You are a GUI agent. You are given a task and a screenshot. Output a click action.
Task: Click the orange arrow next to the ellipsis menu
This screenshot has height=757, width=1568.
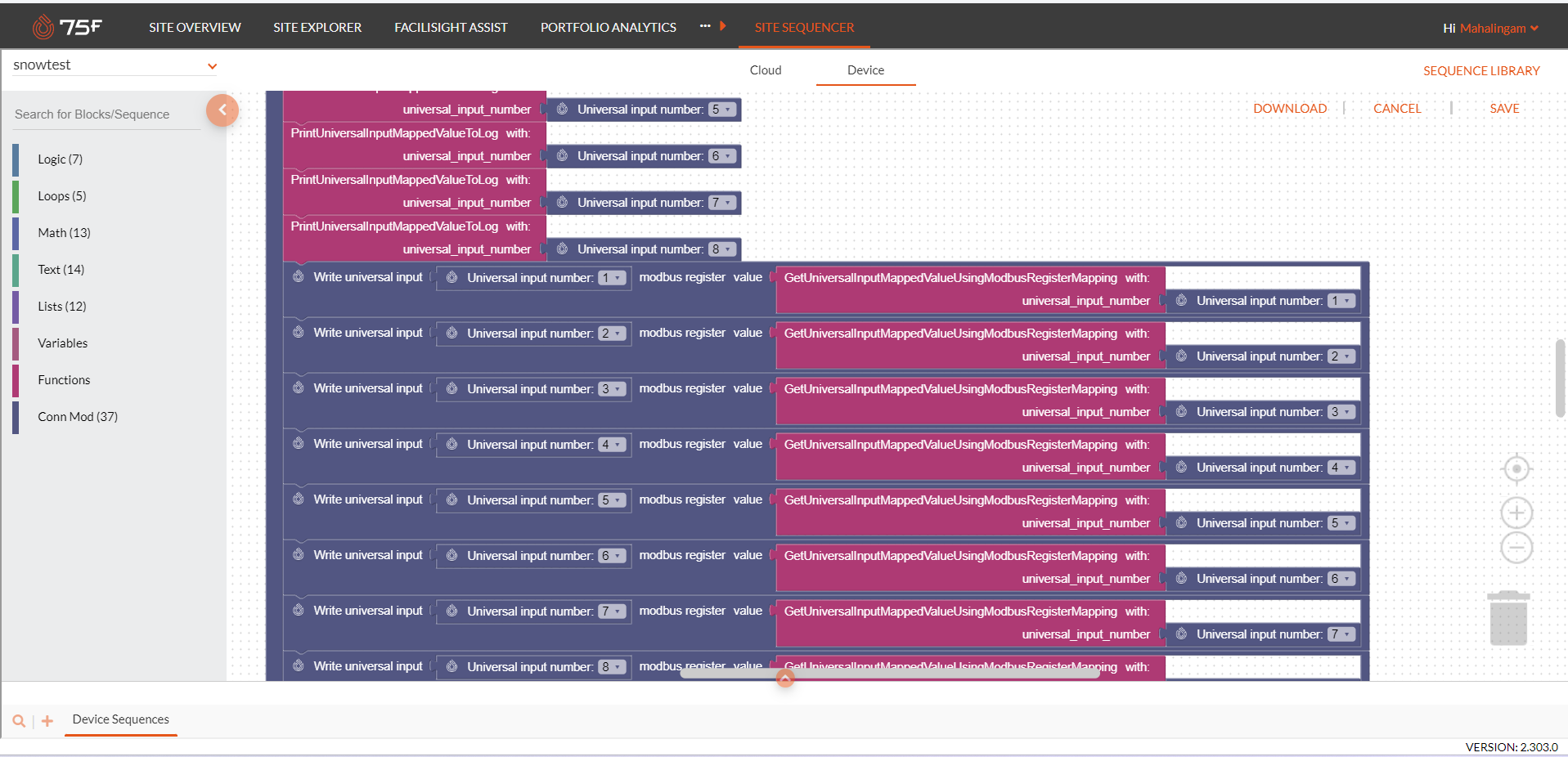coord(723,25)
